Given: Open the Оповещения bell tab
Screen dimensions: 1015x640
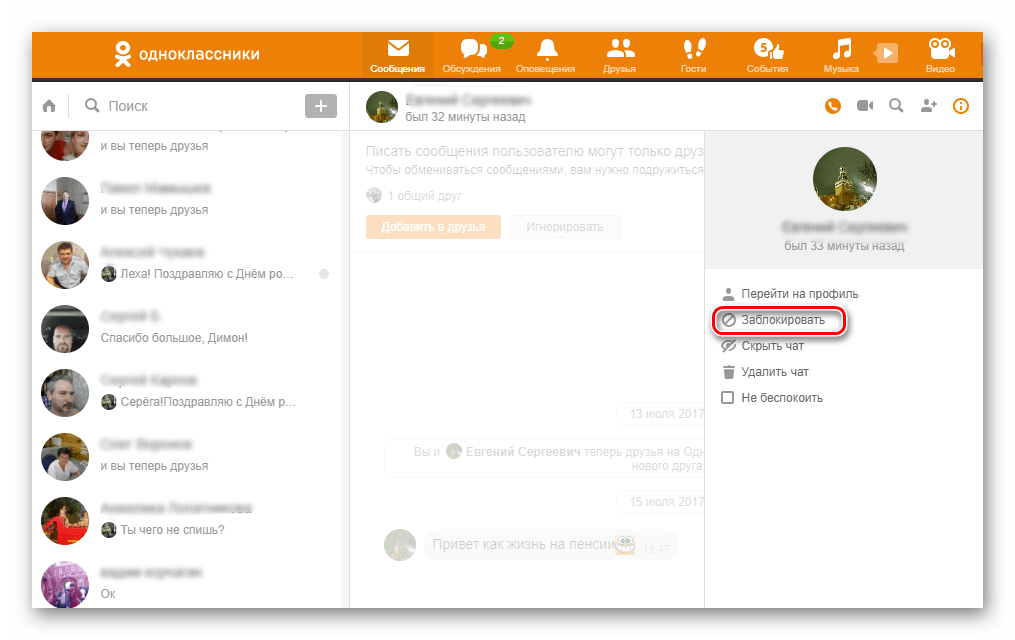Looking at the screenshot, I should pyautogui.click(x=546, y=56).
